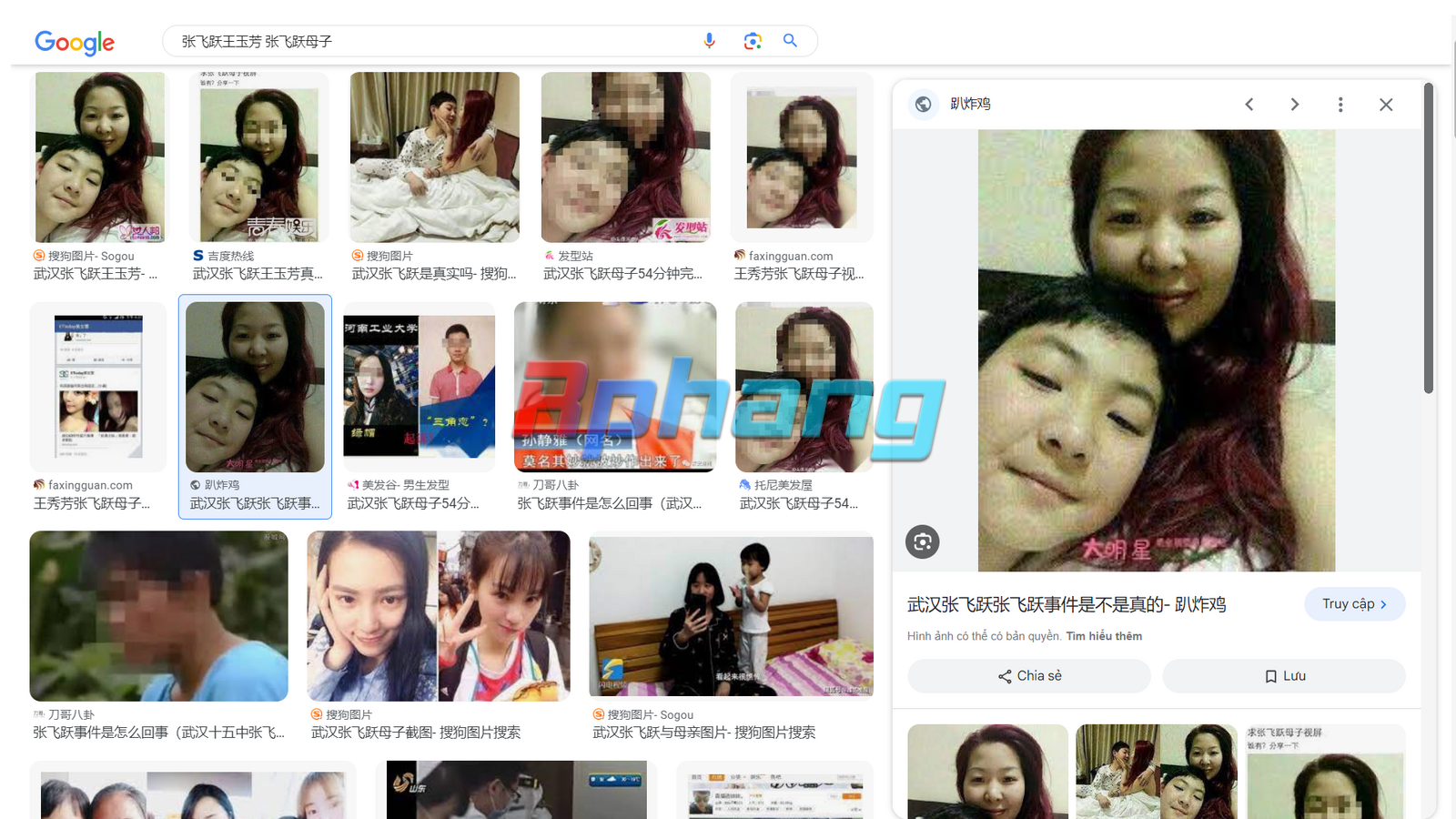Click the Truy cập button
The image size is (1456, 819).
pyautogui.click(x=1355, y=604)
